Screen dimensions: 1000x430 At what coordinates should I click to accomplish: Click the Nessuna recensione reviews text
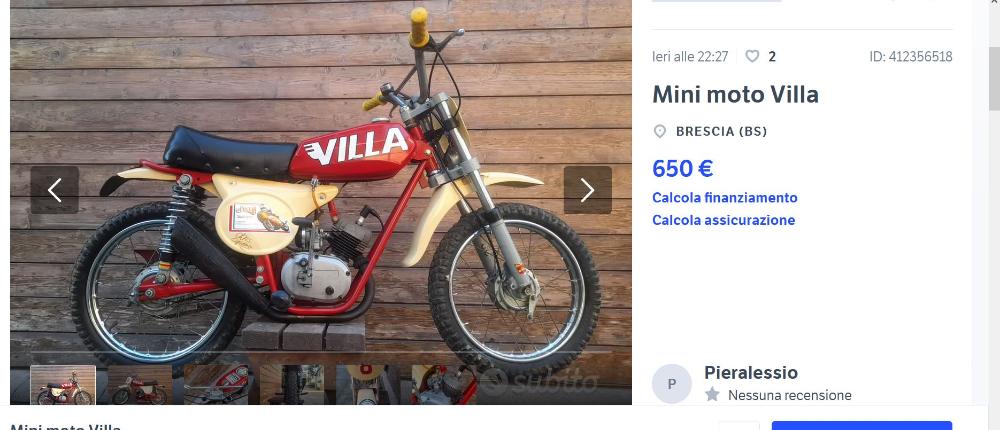790,396
